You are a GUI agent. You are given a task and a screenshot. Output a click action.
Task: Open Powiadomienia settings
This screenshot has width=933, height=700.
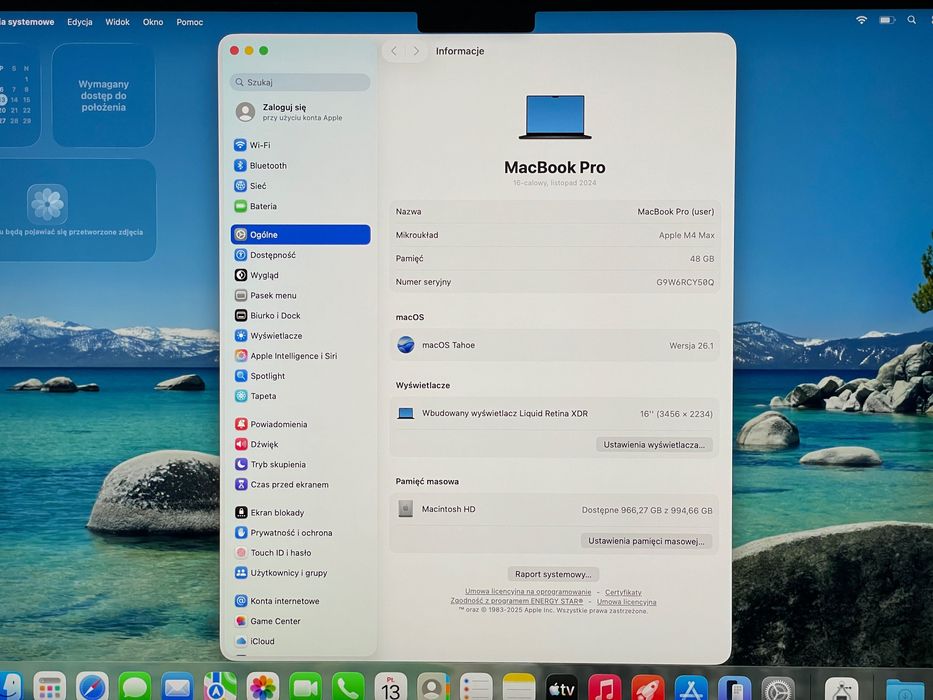pos(300,424)
